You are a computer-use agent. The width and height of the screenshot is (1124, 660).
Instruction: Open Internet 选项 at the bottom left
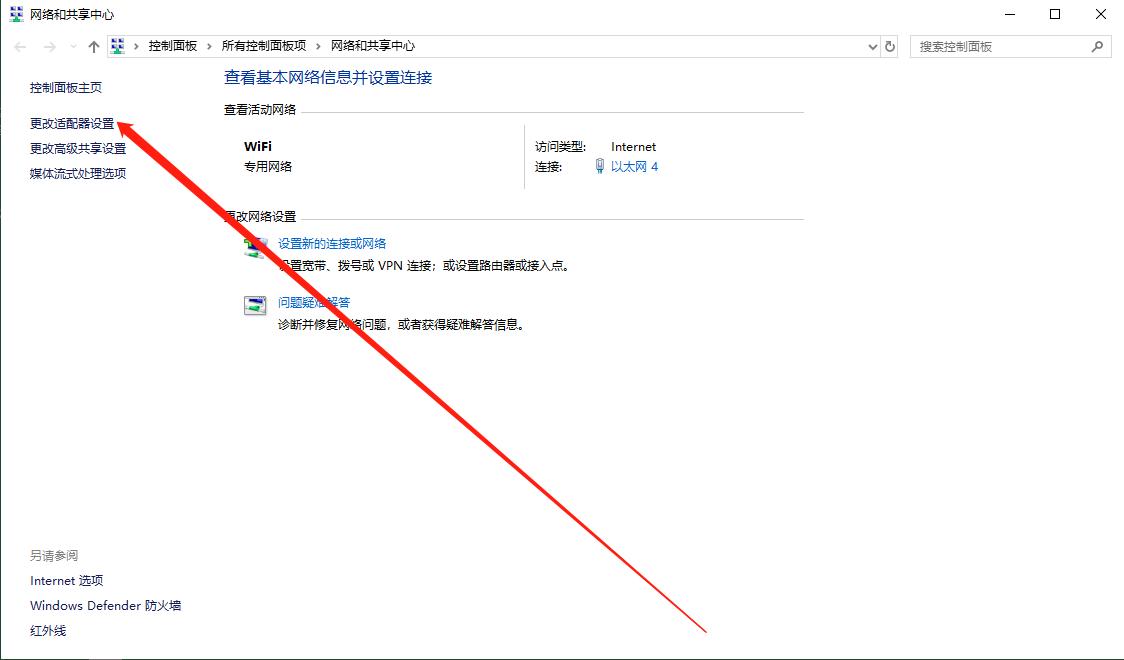[67, 580]
